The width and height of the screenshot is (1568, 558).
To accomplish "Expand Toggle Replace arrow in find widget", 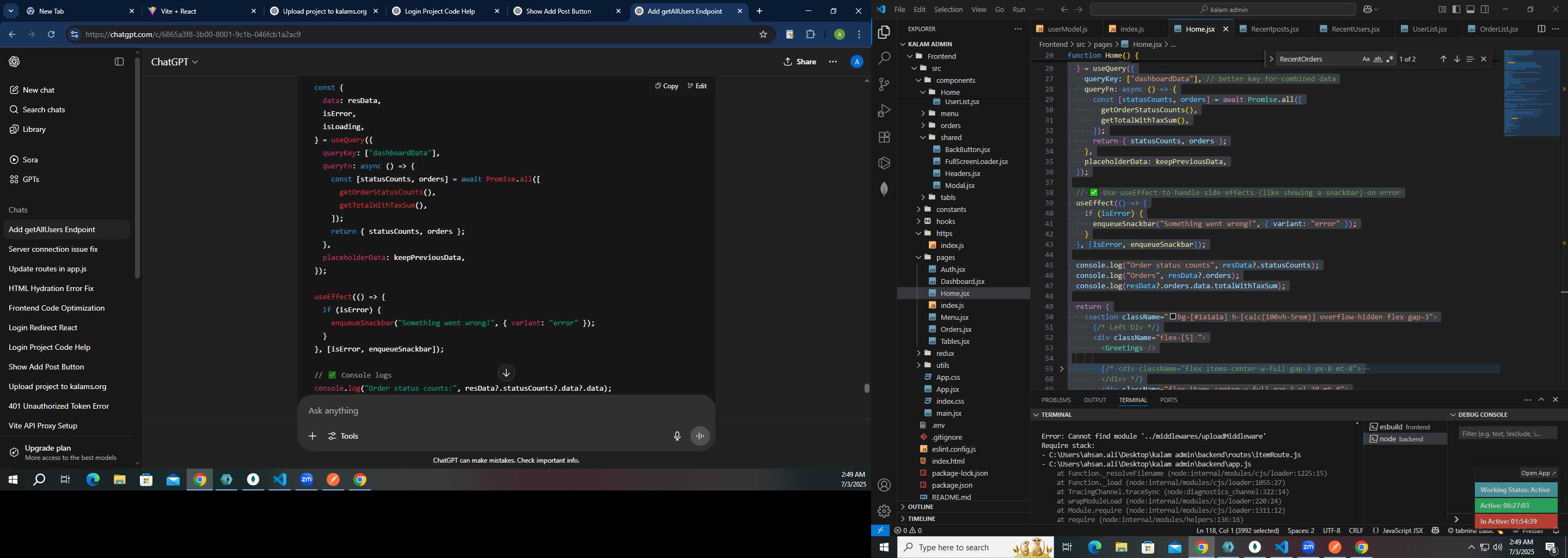I will (1270, 59).
